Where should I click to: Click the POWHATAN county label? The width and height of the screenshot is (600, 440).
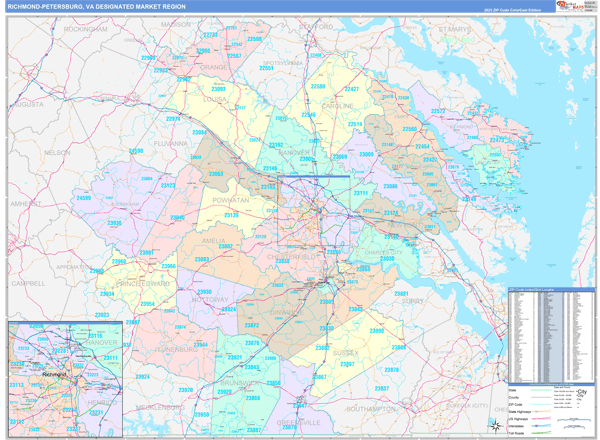pos(230,200)
